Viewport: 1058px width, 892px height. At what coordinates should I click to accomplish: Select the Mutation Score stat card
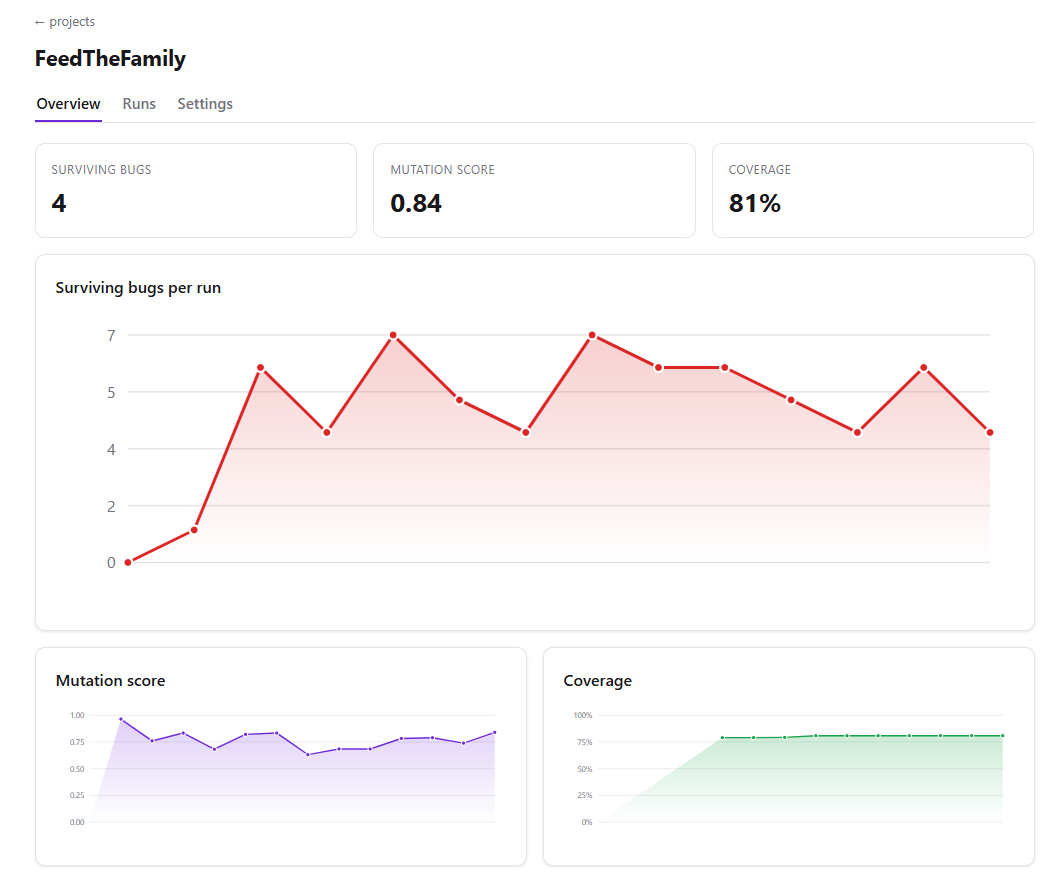tap(534, 190)
